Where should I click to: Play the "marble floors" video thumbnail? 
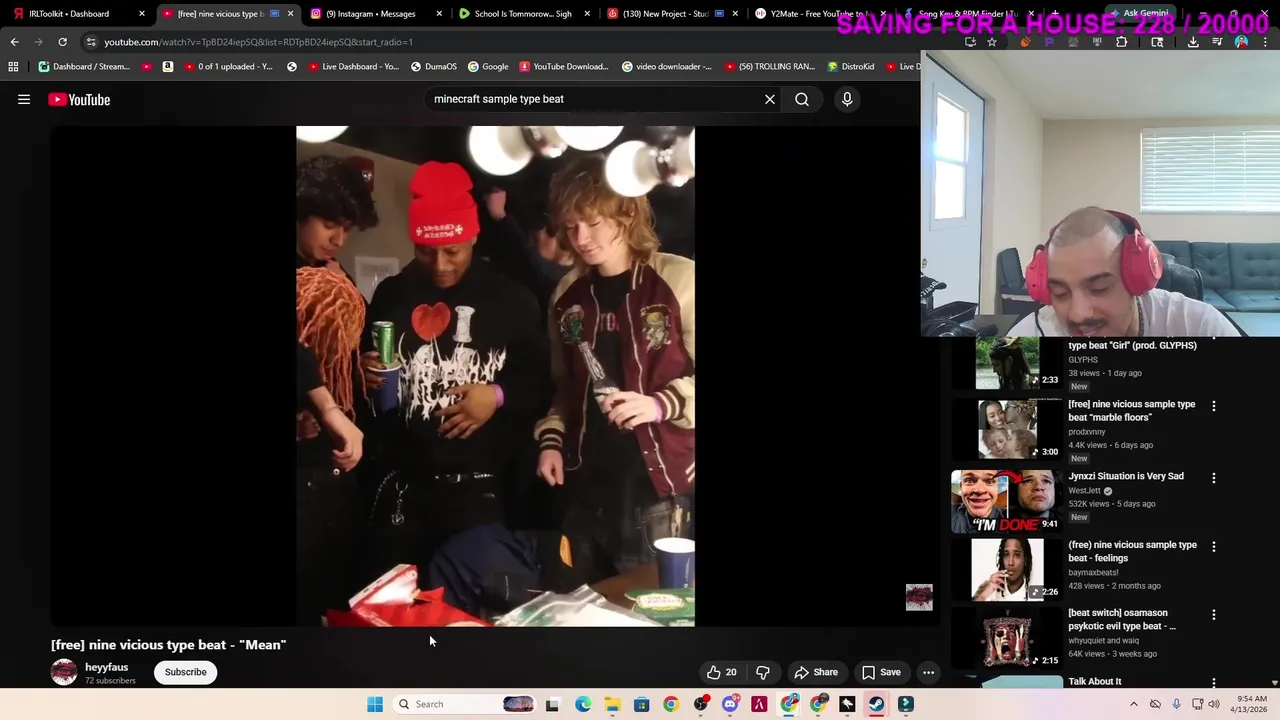1007,430
